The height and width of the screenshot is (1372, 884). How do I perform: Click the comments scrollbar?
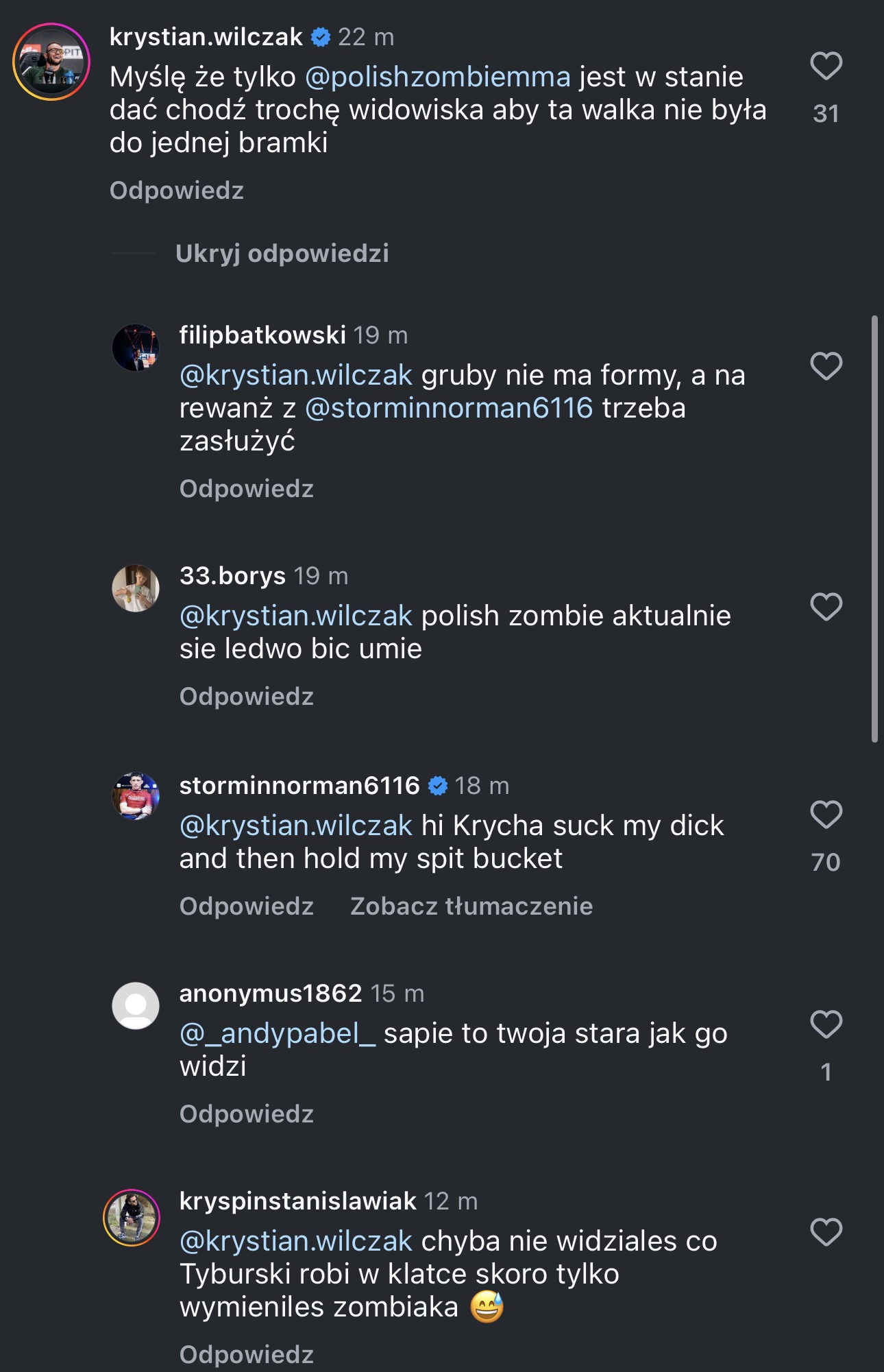874,528
